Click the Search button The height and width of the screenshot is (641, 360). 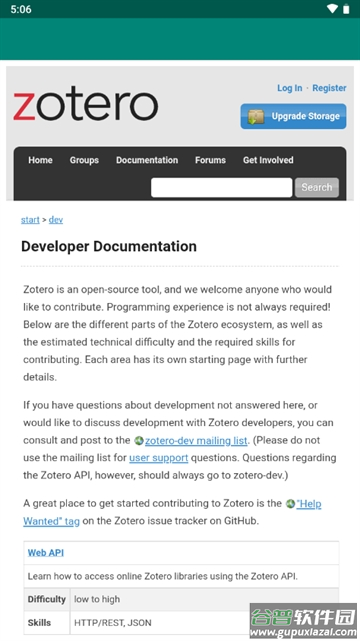coord(317,187)
